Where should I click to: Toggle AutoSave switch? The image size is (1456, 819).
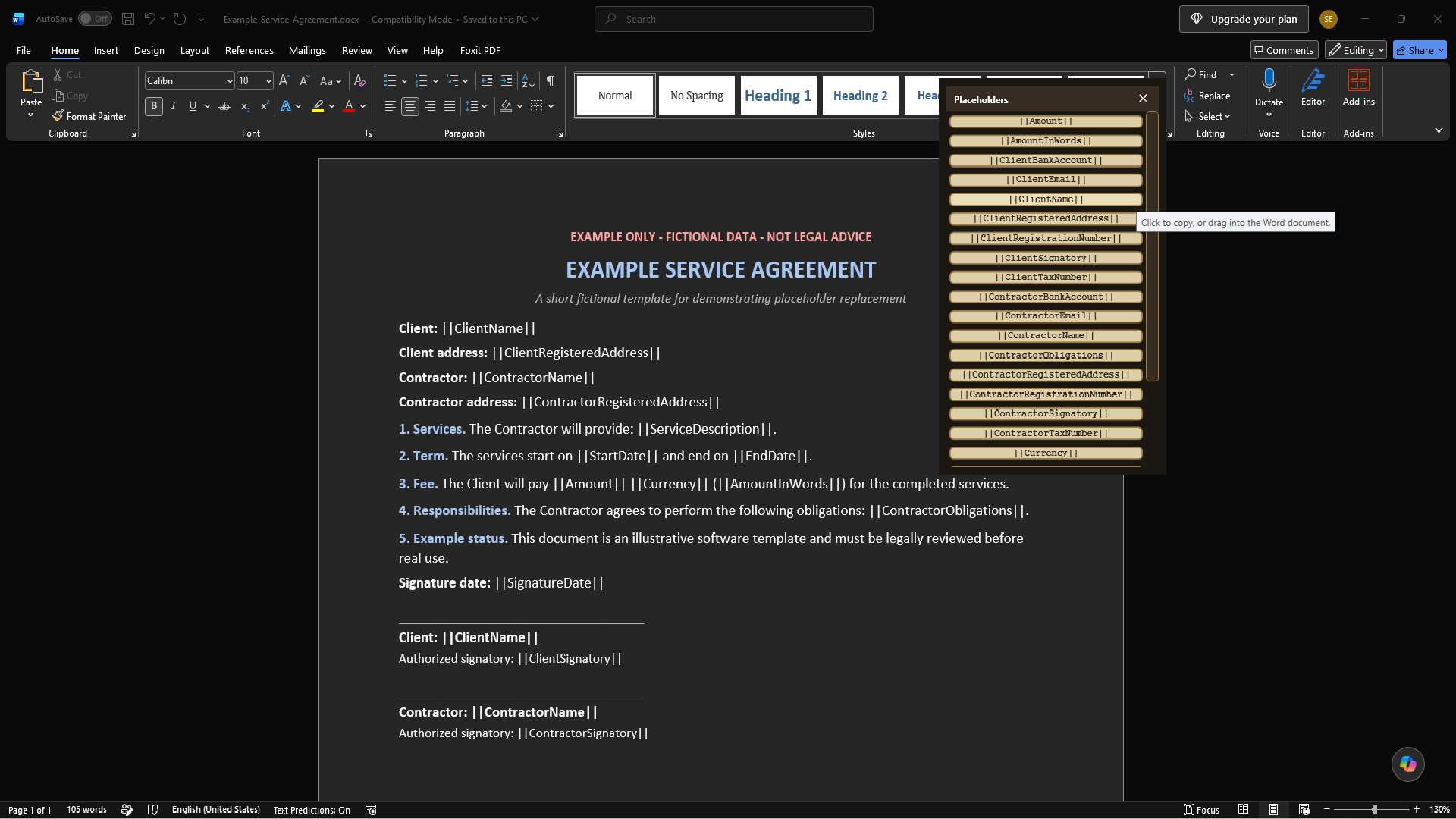coord(95,19)
